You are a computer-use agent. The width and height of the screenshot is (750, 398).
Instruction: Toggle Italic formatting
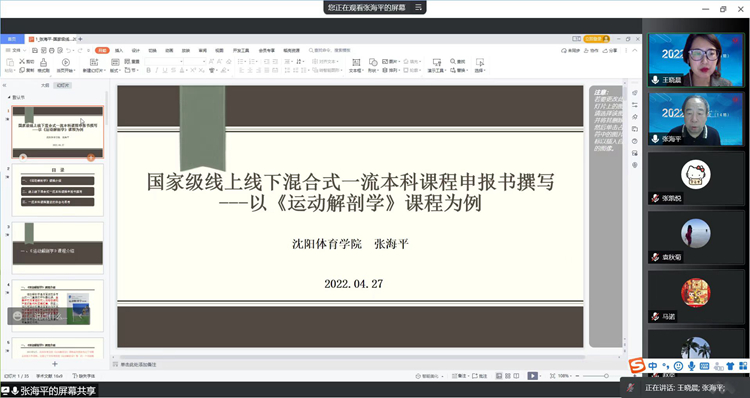click(157, 70)
